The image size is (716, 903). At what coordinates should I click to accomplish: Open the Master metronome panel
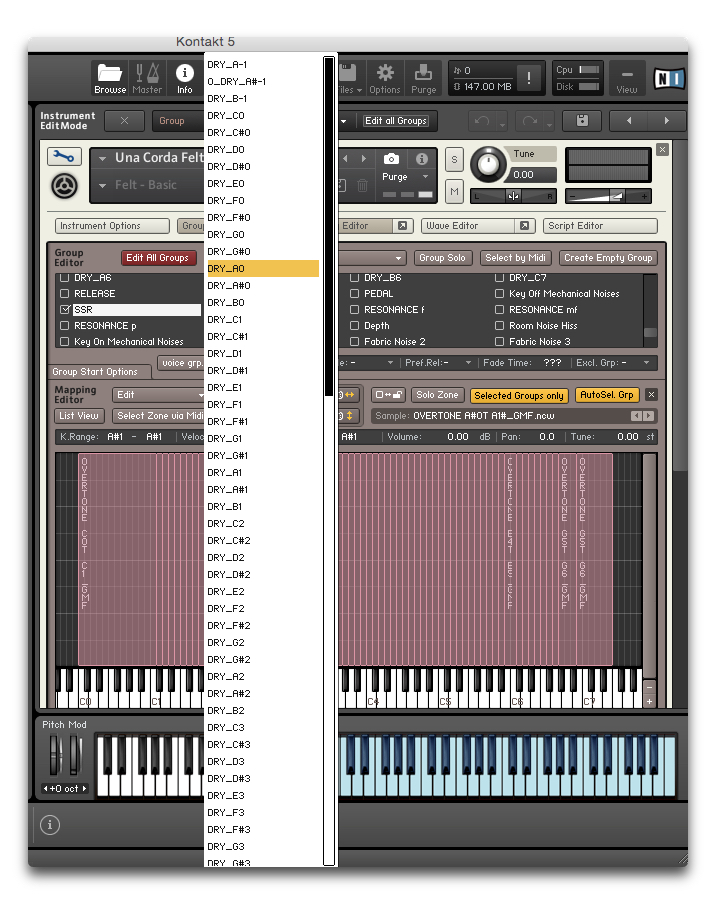click(x=147, y=78)
